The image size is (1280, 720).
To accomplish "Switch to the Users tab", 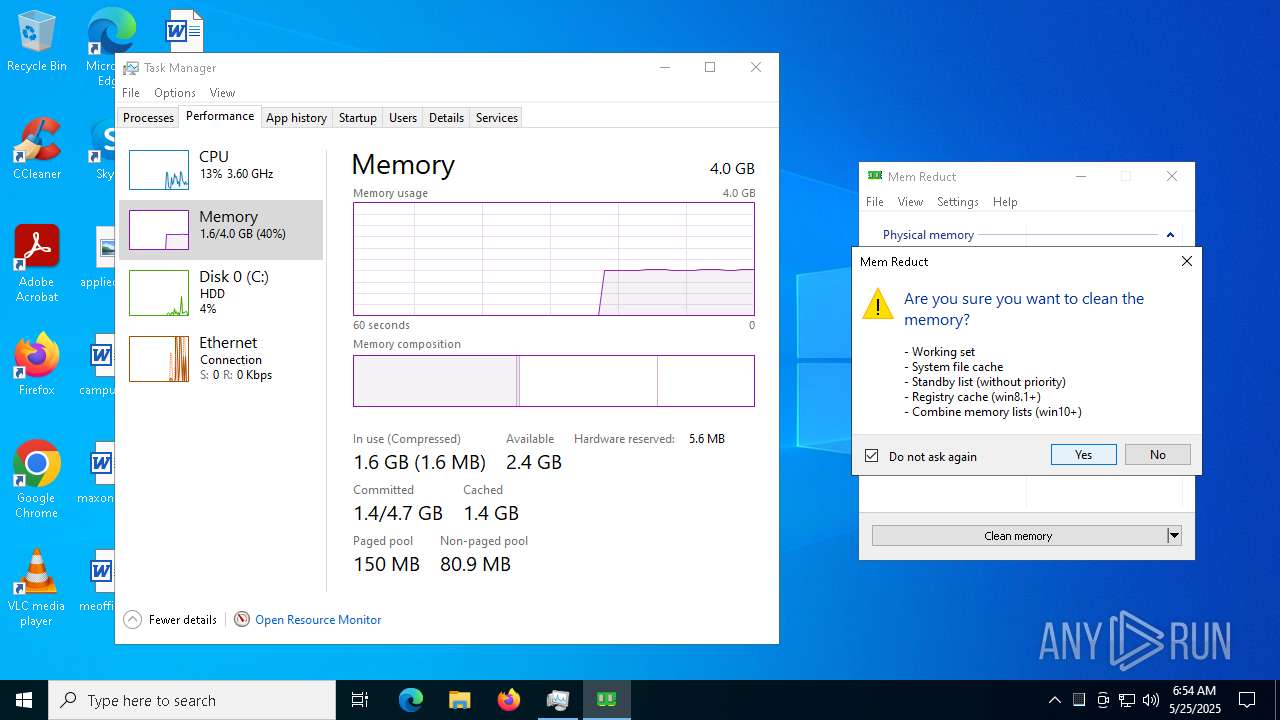I will pyautogui.click(x=403, y=118).
